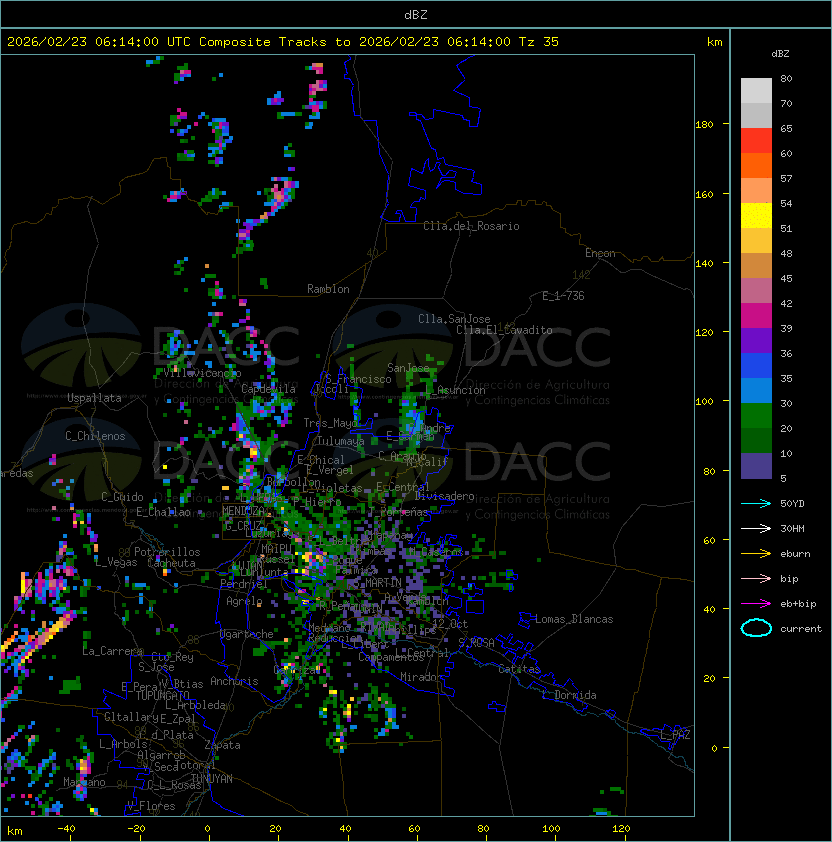The image size is (832, 842).
Task: Click the 'dBZ' title at top
Action: pos(416,15)
